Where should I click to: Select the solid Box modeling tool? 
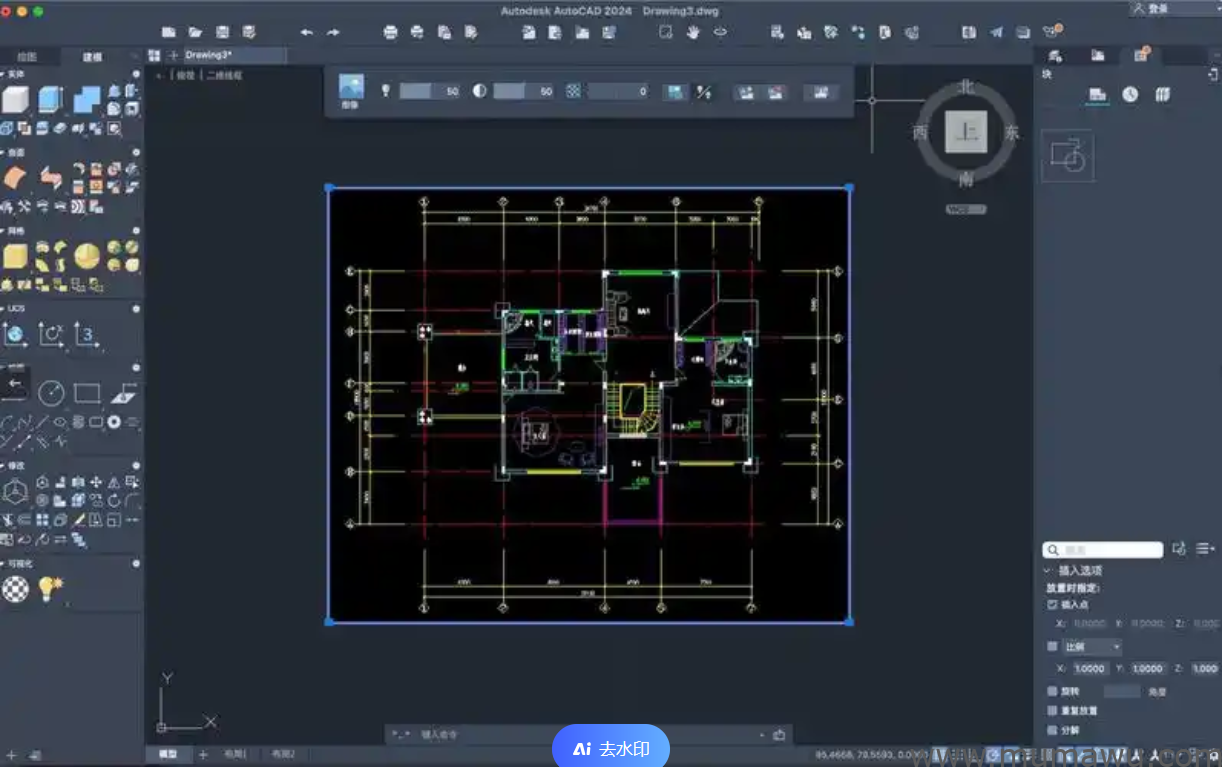point(14,100)
